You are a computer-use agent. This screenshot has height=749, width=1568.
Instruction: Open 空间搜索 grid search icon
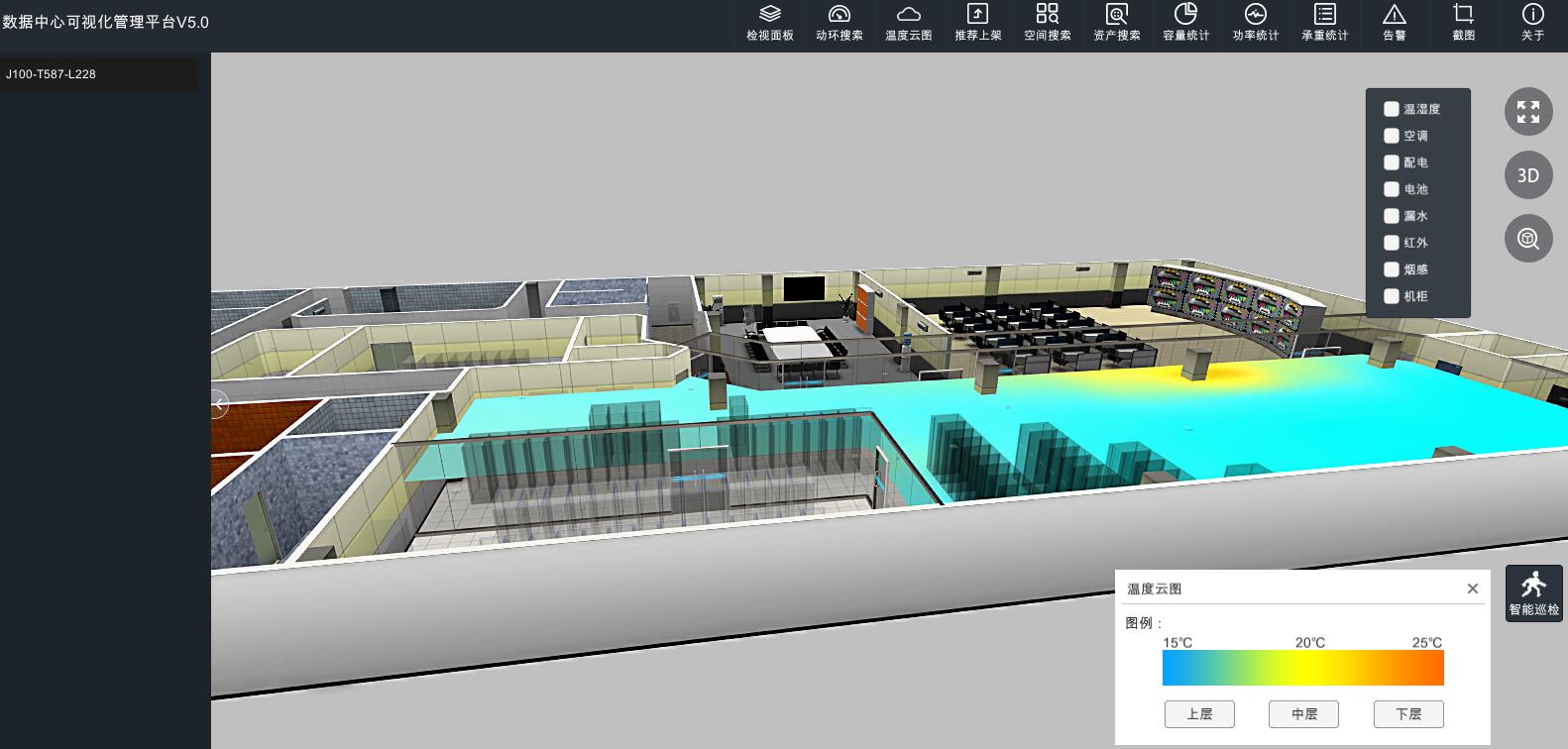pyautogui.click(x=1048, y=14)
